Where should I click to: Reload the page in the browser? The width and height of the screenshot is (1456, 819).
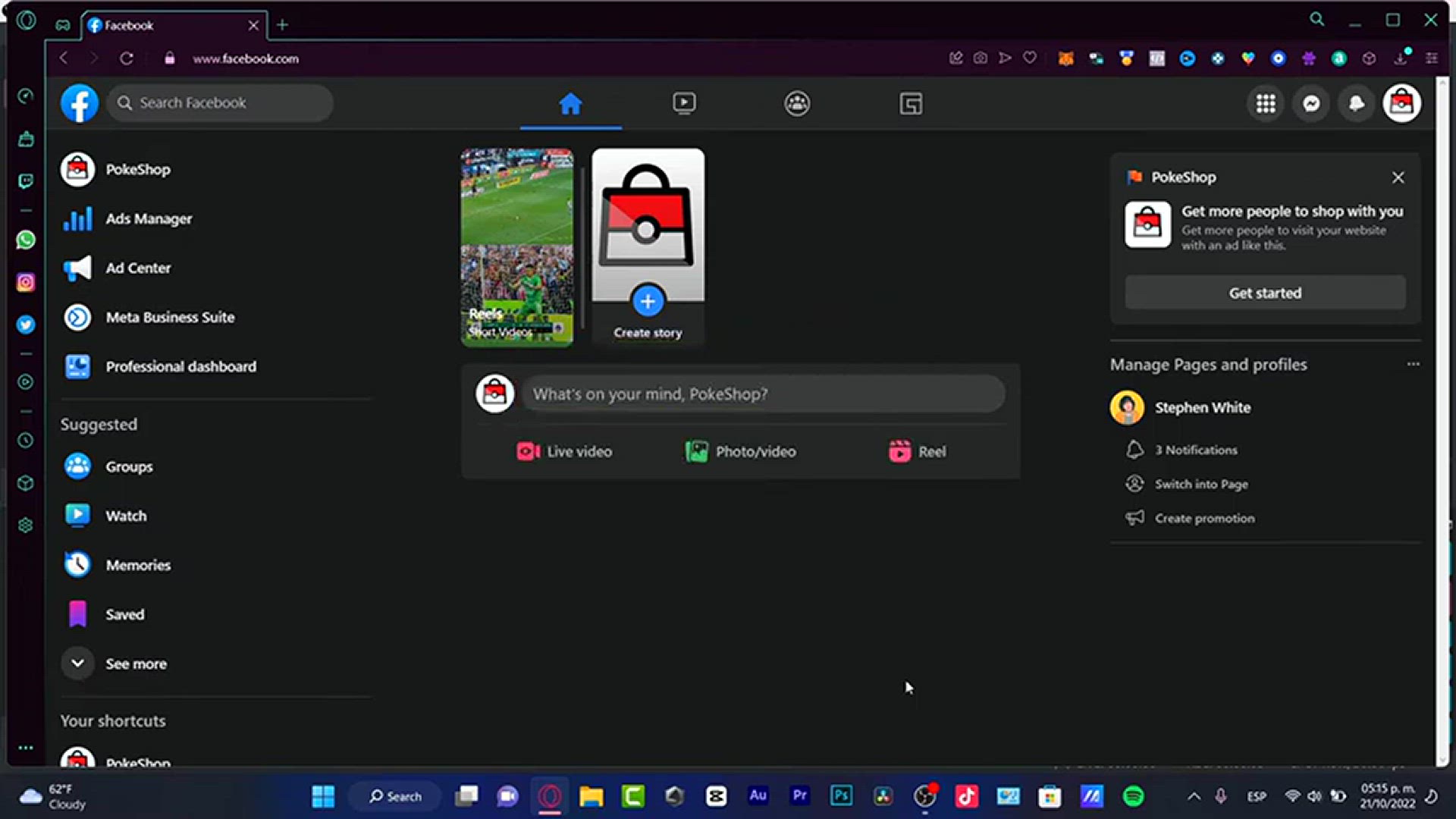click(x=127, y=58)
